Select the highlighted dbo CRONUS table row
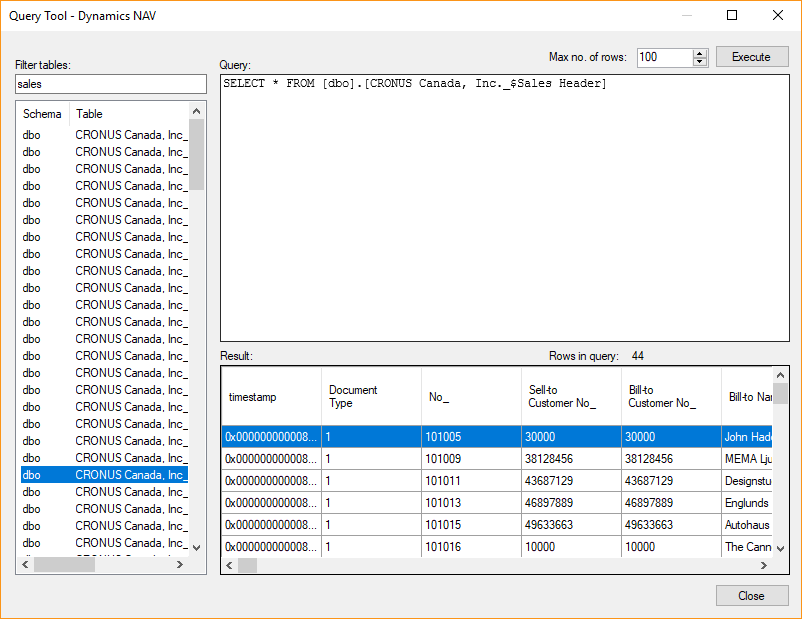Screen dimensions: 802x619 (104, 475)
